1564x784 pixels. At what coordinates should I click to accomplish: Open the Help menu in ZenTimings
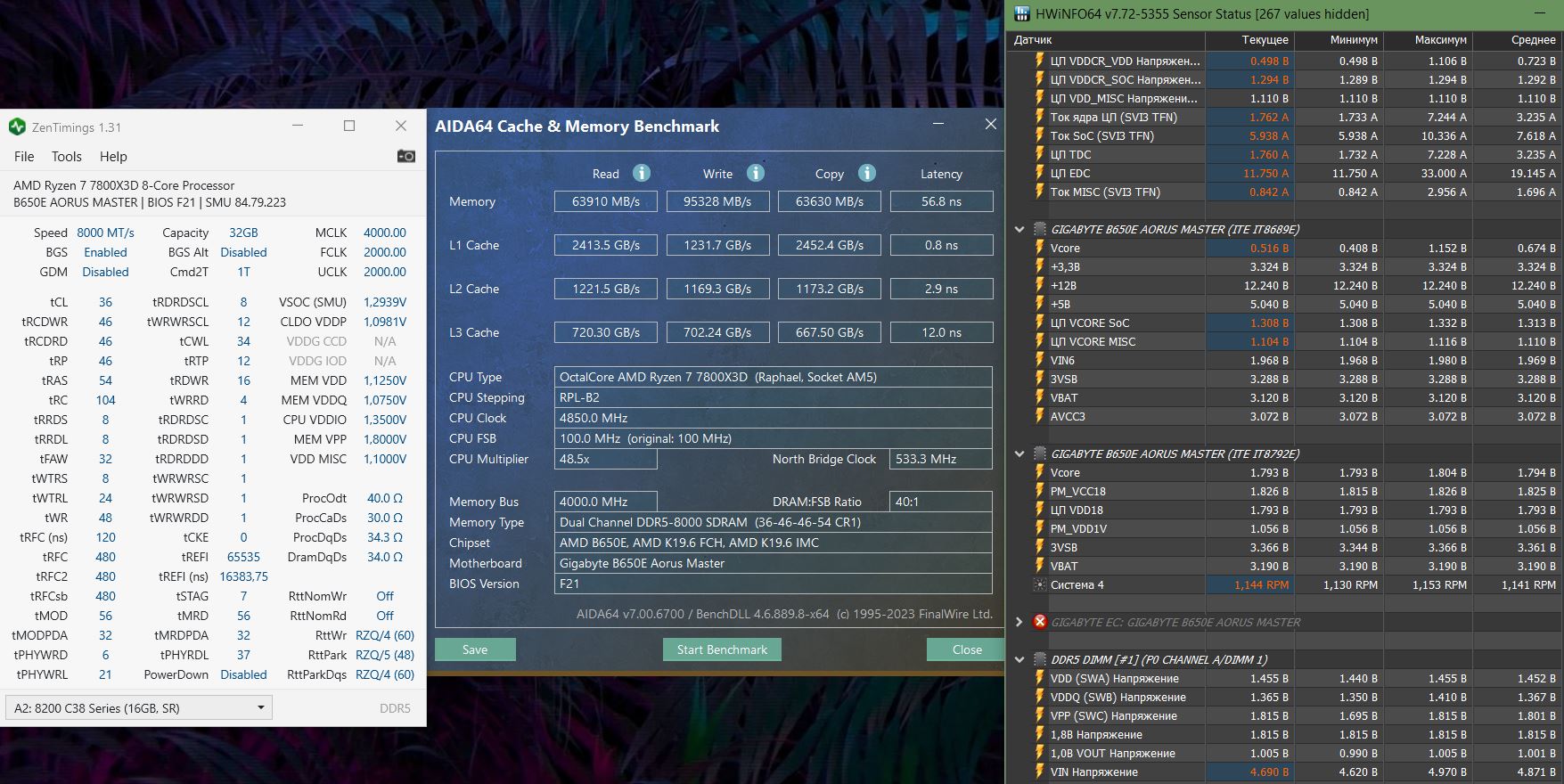pos(113,157)
